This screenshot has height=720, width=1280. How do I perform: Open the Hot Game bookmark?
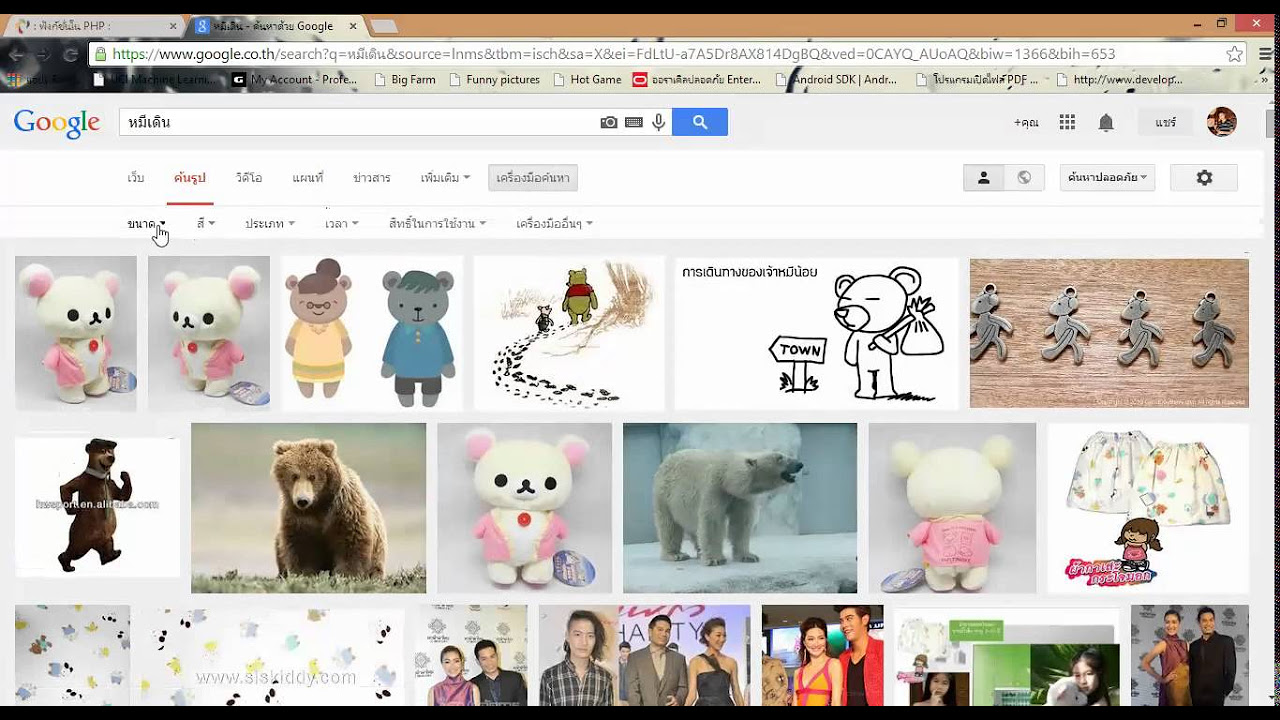pos(586,79)
